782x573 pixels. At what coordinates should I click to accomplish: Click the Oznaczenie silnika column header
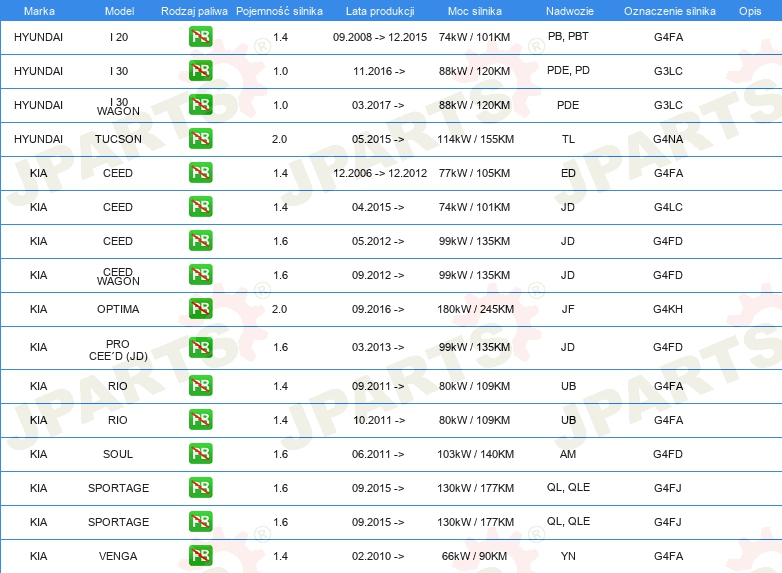(670, 11)
